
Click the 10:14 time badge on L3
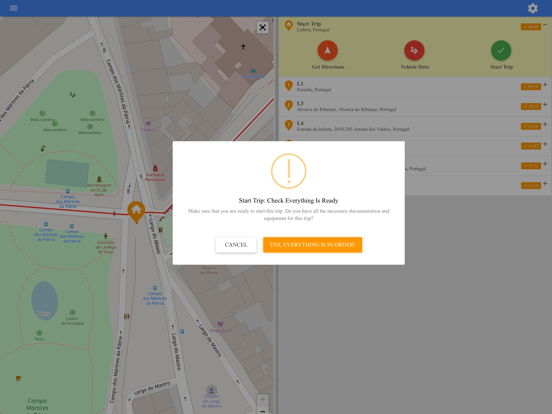pos(531,106)
